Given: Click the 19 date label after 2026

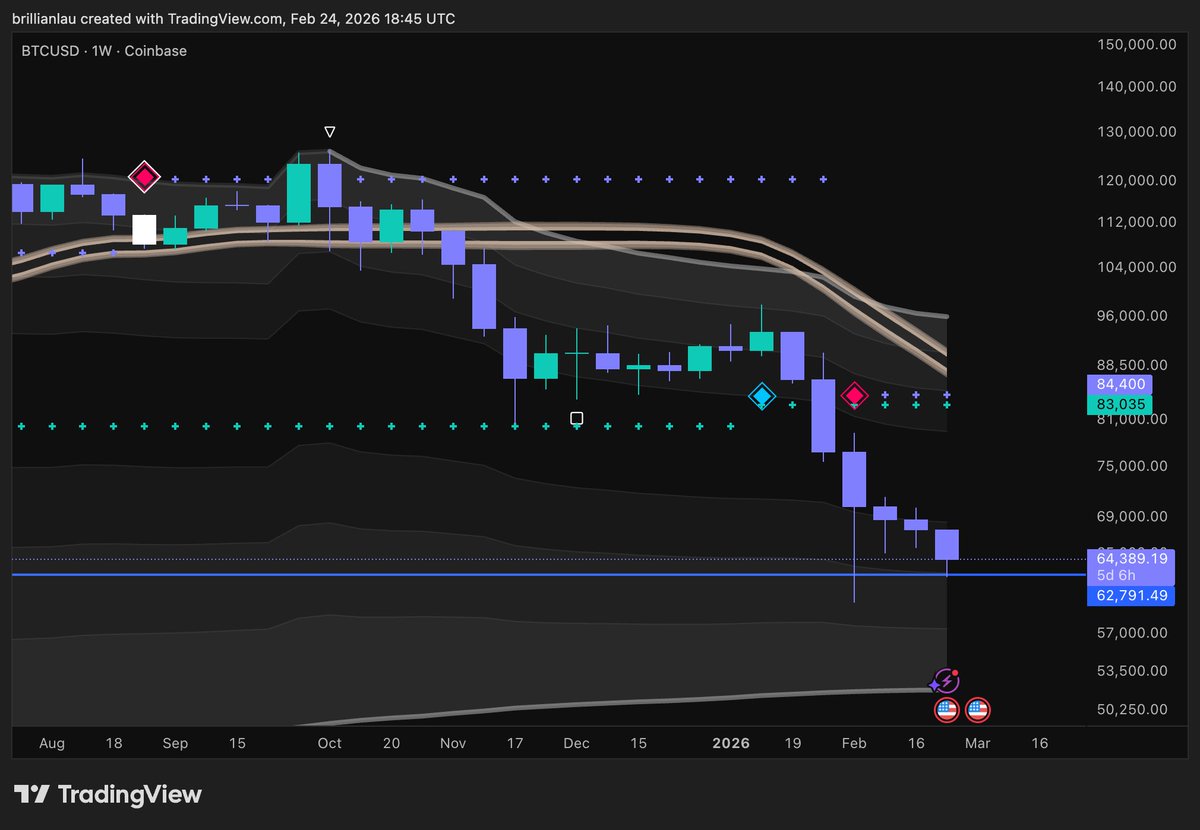Looking at the screenshot, I should 793,743.
